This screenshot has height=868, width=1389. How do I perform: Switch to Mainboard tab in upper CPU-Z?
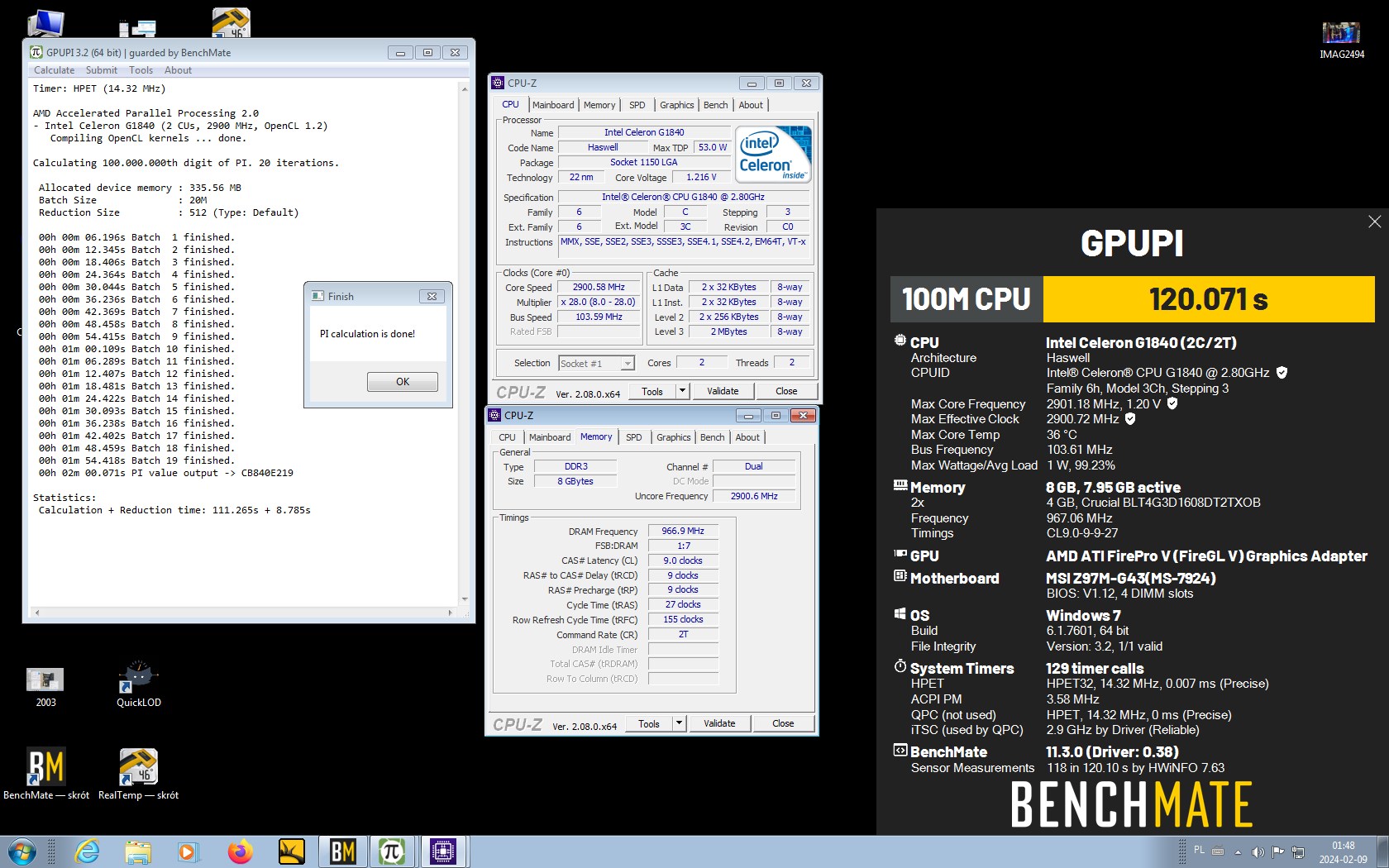click(x=553, y=105)
